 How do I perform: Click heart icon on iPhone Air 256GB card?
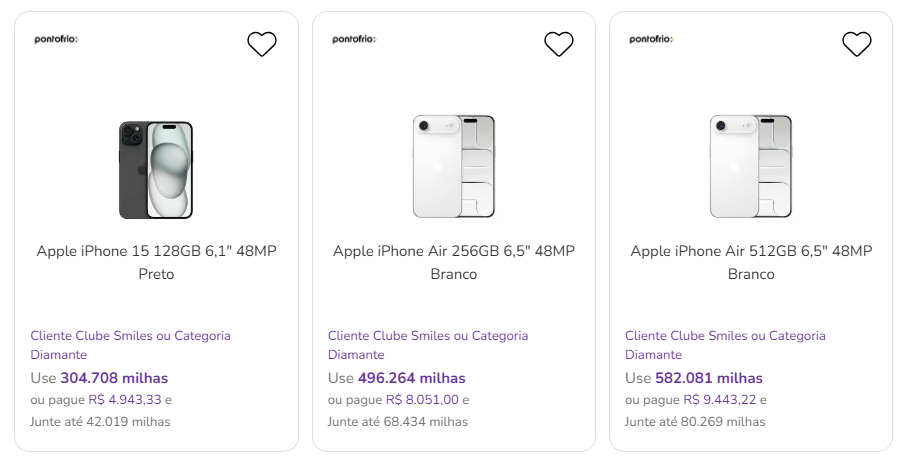(559, 44)
